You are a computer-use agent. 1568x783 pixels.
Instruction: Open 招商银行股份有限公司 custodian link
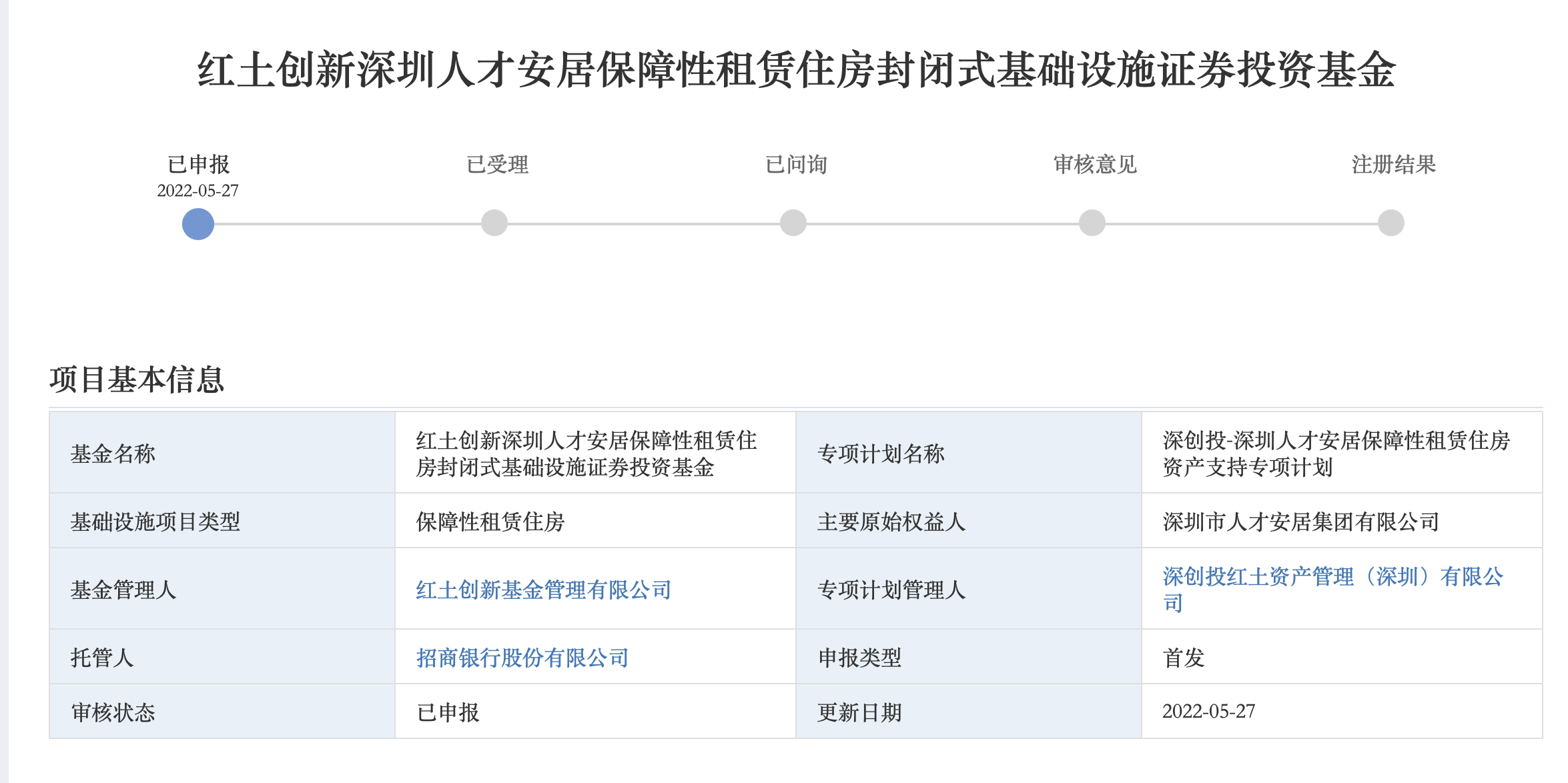click(522, 658)
